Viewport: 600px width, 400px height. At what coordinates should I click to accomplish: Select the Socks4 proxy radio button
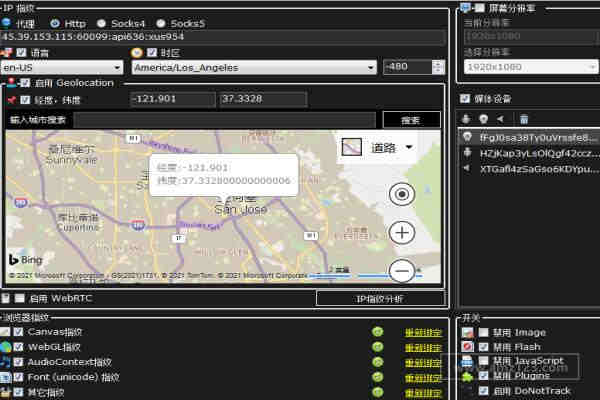104,23
